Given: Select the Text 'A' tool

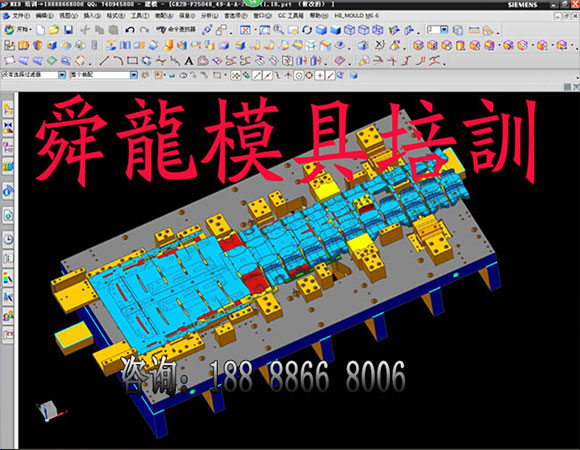Looking at the screenshot, I should point(188,61).
